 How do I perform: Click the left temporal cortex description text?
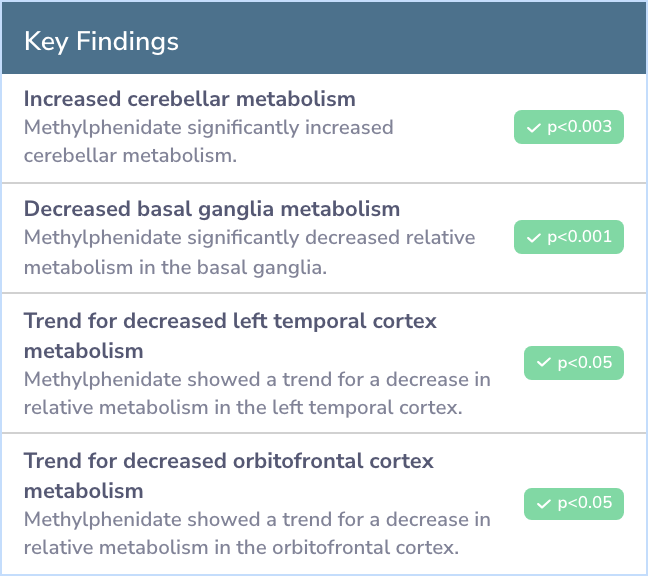click(257, 393)
